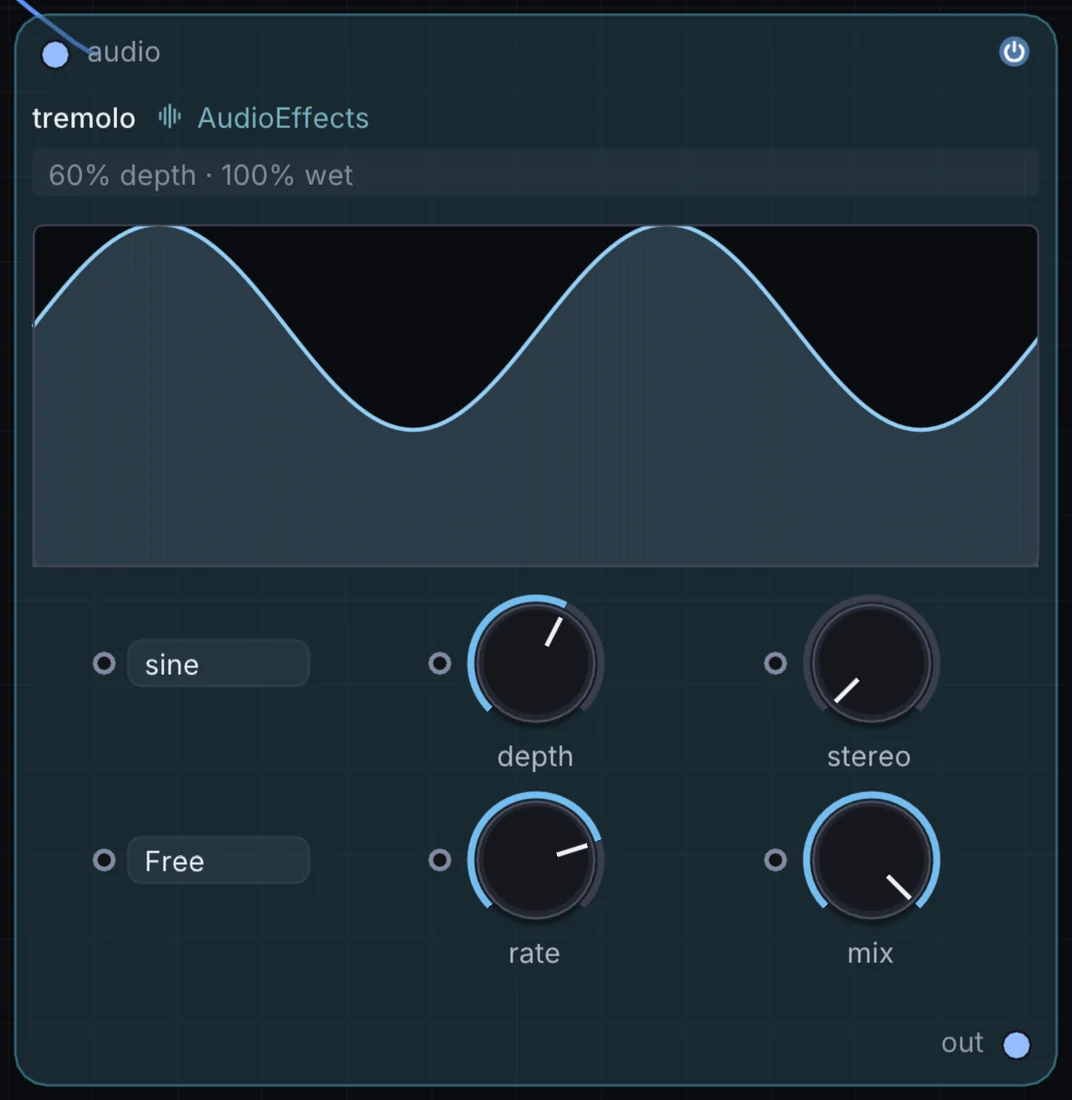Screen dimensions: 1072x1100
Task: Click the rate knob
Action: pos(535,859)
